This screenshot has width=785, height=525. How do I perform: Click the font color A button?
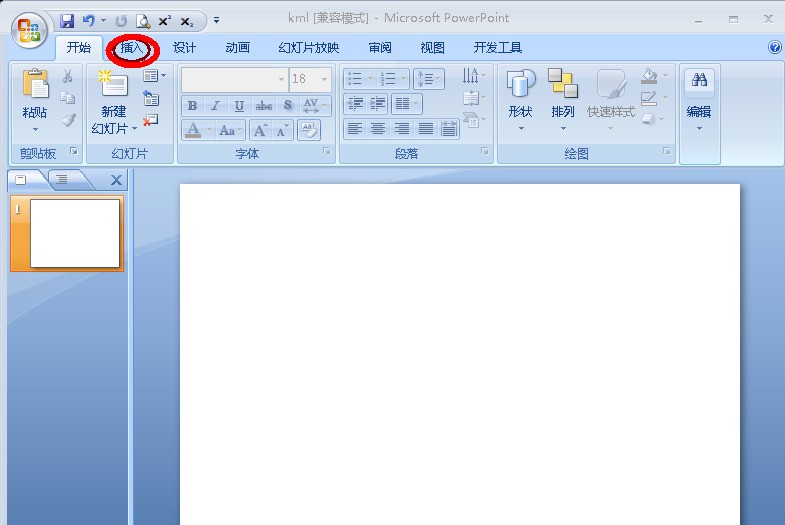(x=193, y=131)
